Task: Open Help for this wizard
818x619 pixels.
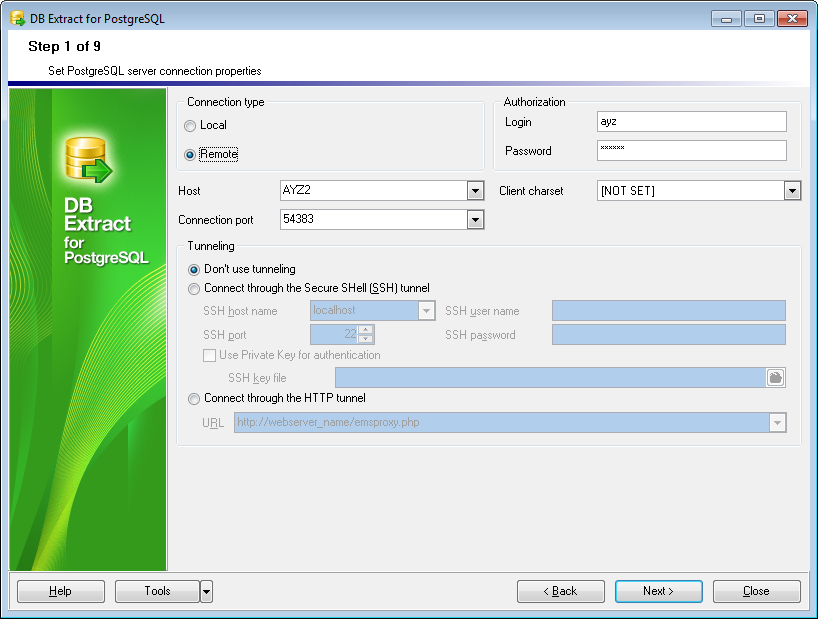Action: pos(60,591)
